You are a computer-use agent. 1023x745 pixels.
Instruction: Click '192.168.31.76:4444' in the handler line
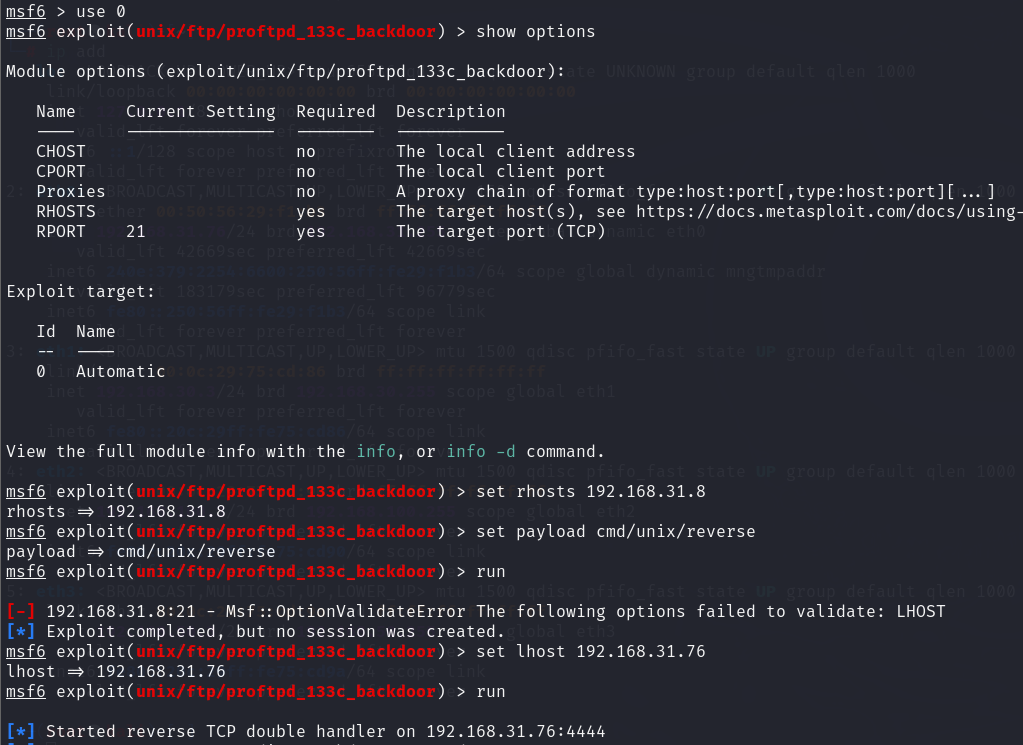[x=515, y=732]
